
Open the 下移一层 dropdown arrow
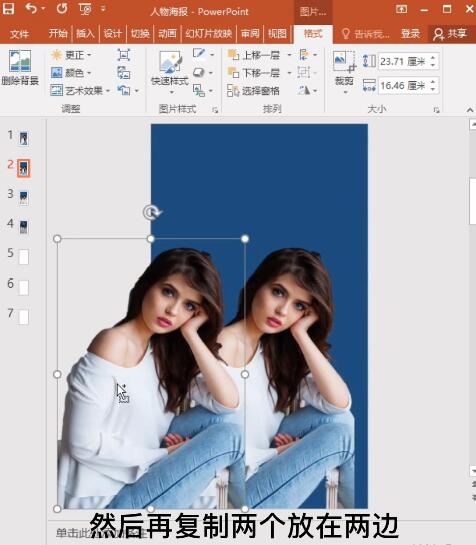pos(289,73)
